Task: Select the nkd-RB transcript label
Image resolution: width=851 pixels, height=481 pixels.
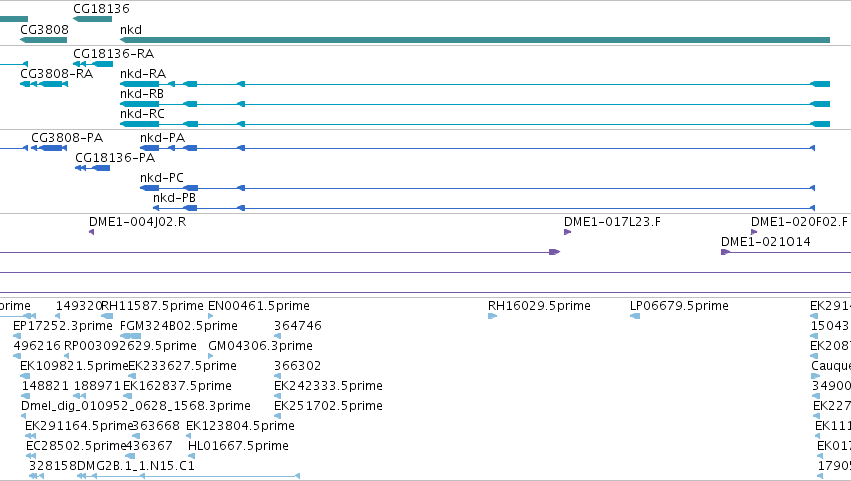Action: pyautogui.click(x=142, y=94)
